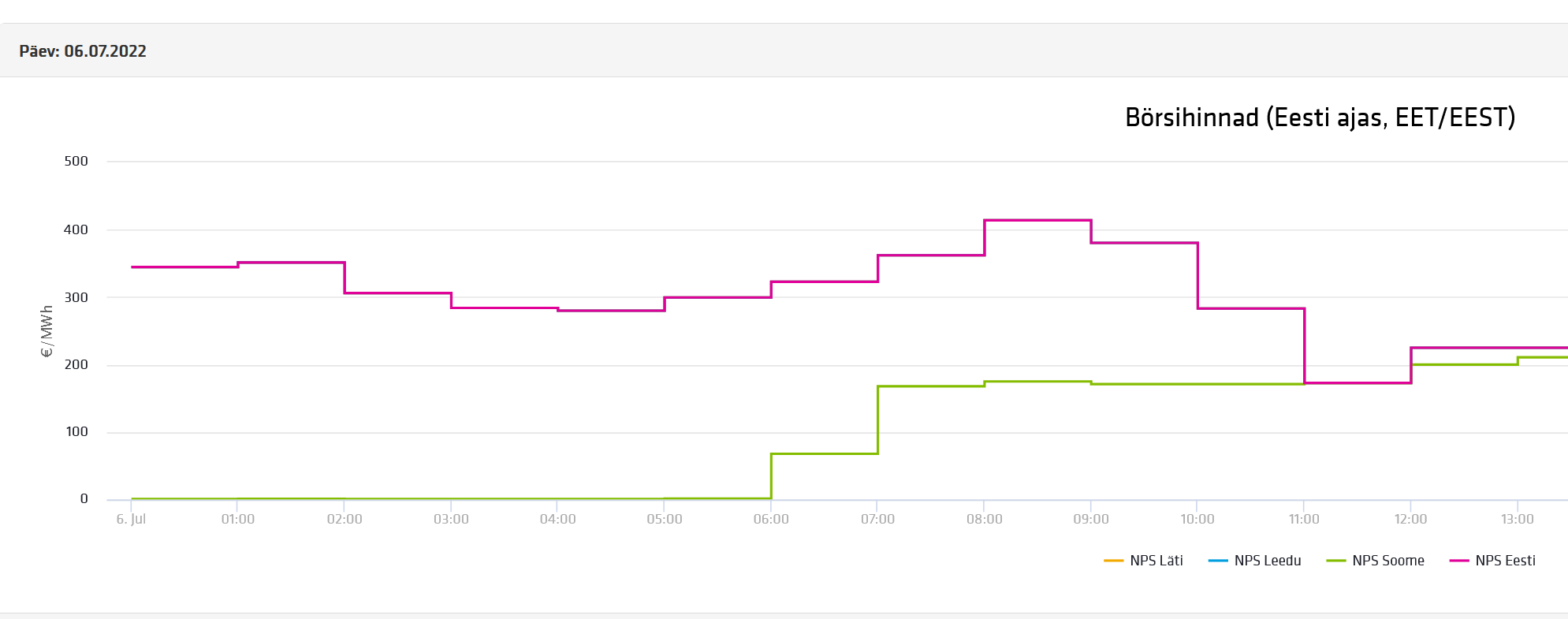Click the 08:00 x-axis time label
The width and height of the screenshot is (1568, 619).
(984, 519)
